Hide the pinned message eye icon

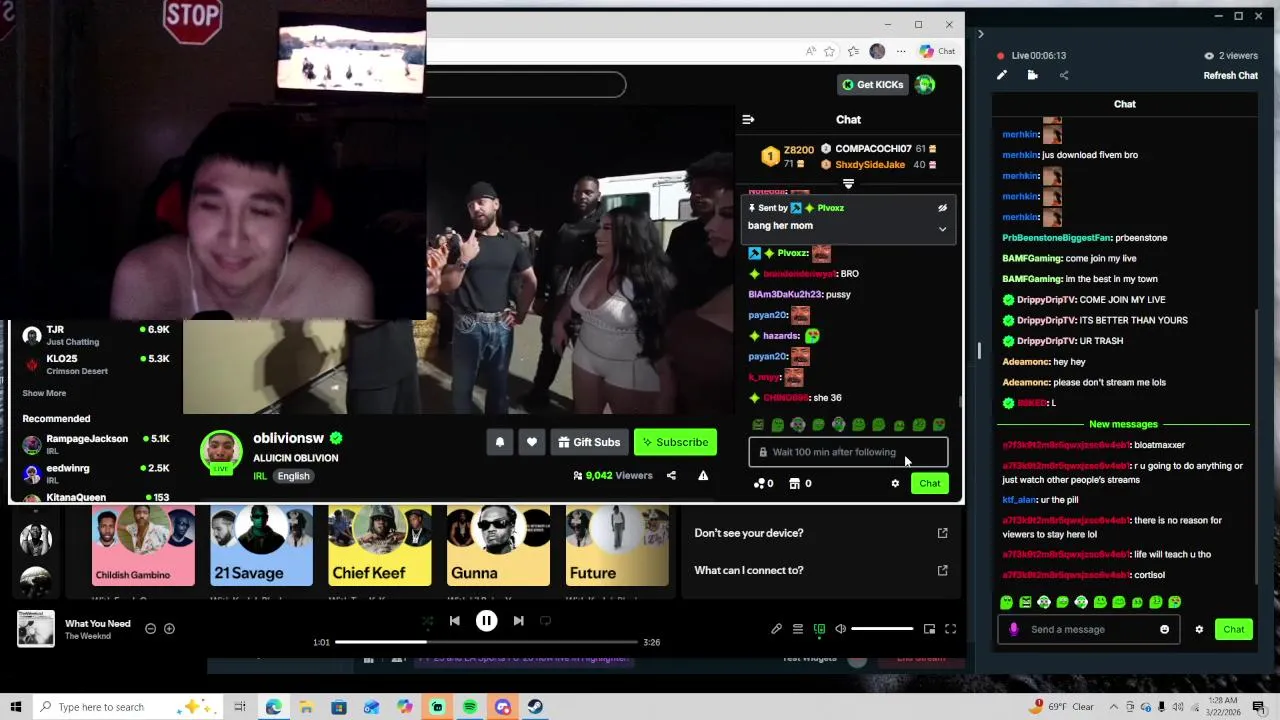point(942,208)
